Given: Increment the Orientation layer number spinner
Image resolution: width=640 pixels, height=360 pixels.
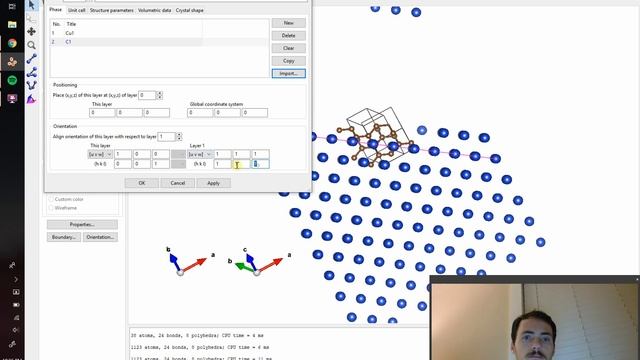Looking at the screenshot, I should (x=179, y=134).
